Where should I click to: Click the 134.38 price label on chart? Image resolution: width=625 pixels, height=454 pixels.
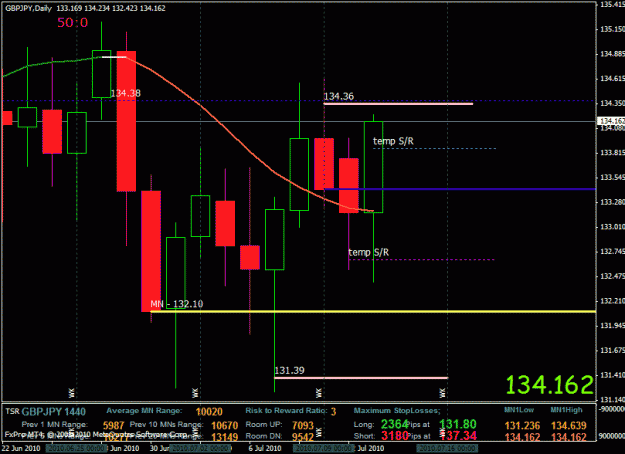coord(126,93)
